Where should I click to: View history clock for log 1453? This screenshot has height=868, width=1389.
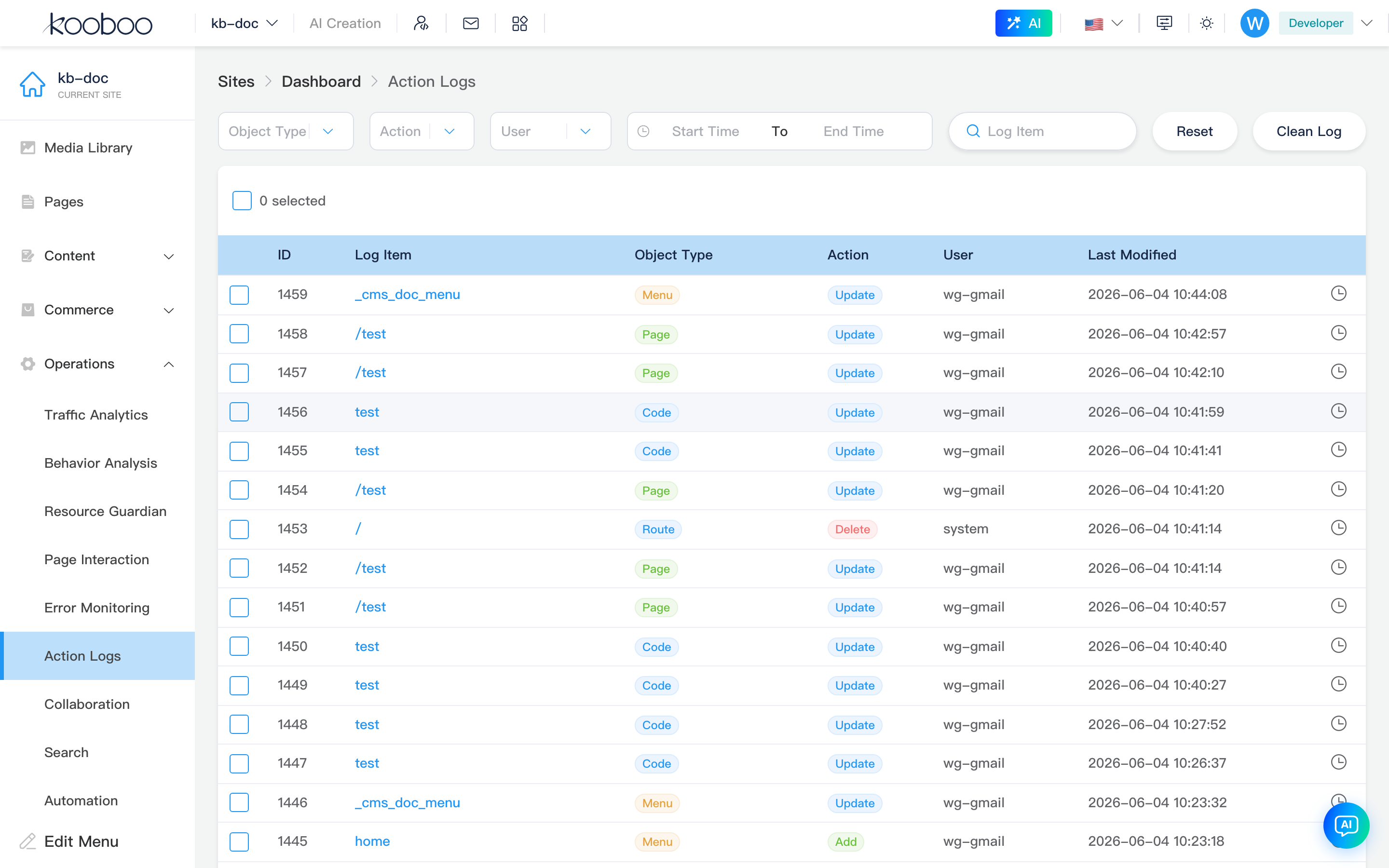[x=1338, y=528]
